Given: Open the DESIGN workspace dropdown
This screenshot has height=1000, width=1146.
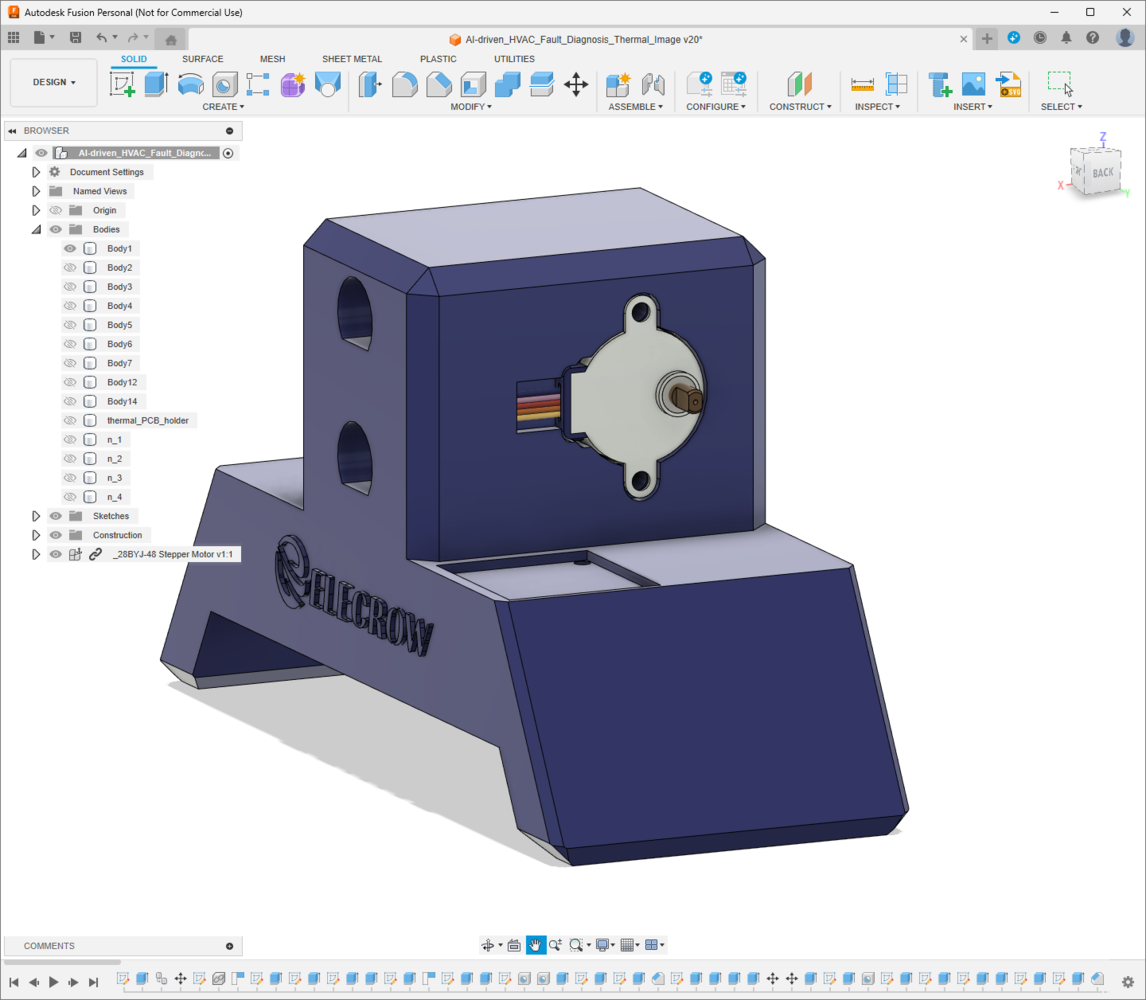Looking at the screenshot, I should point(54,82).
